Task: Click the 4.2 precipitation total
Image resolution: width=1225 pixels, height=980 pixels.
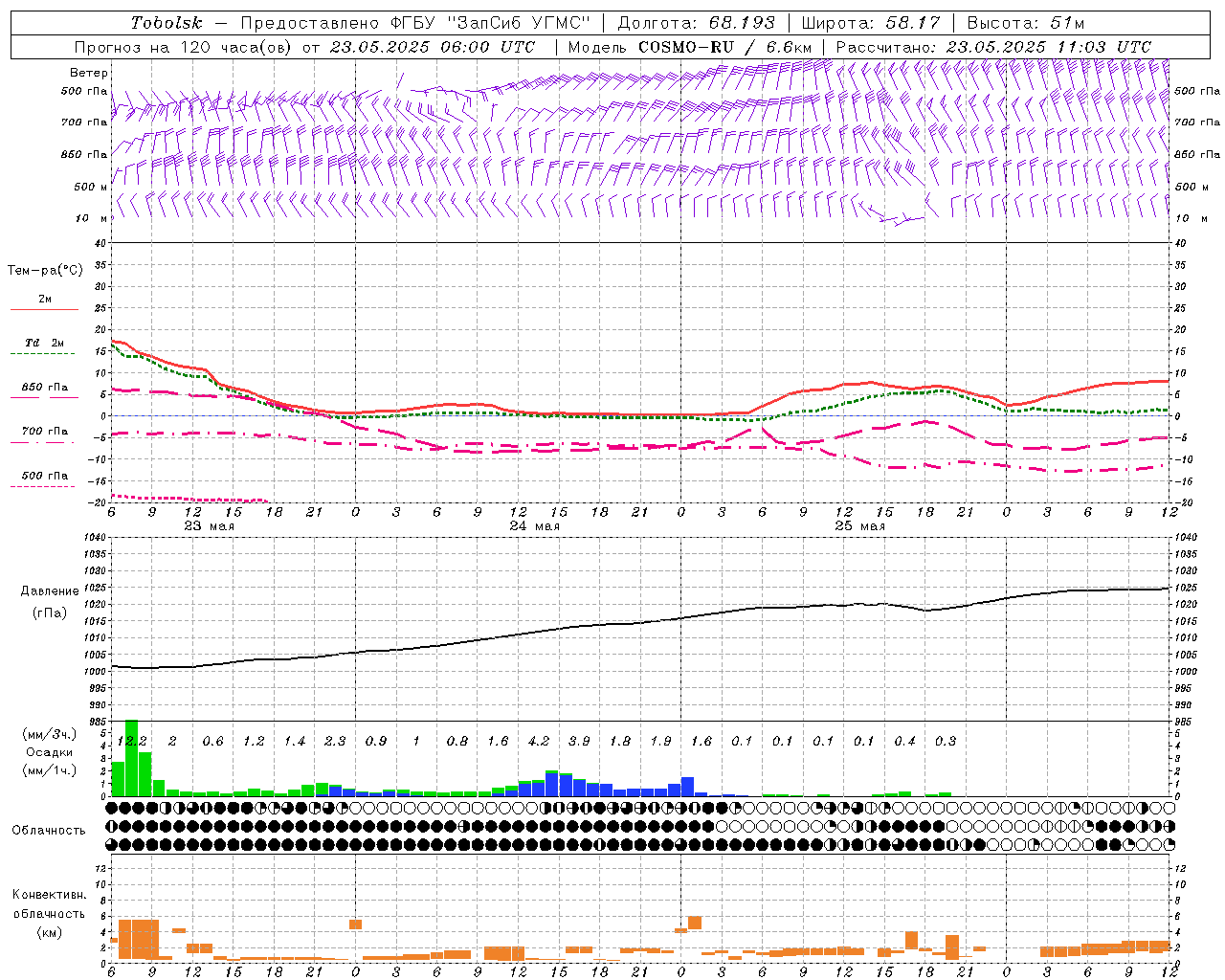Action: point(539,742)
